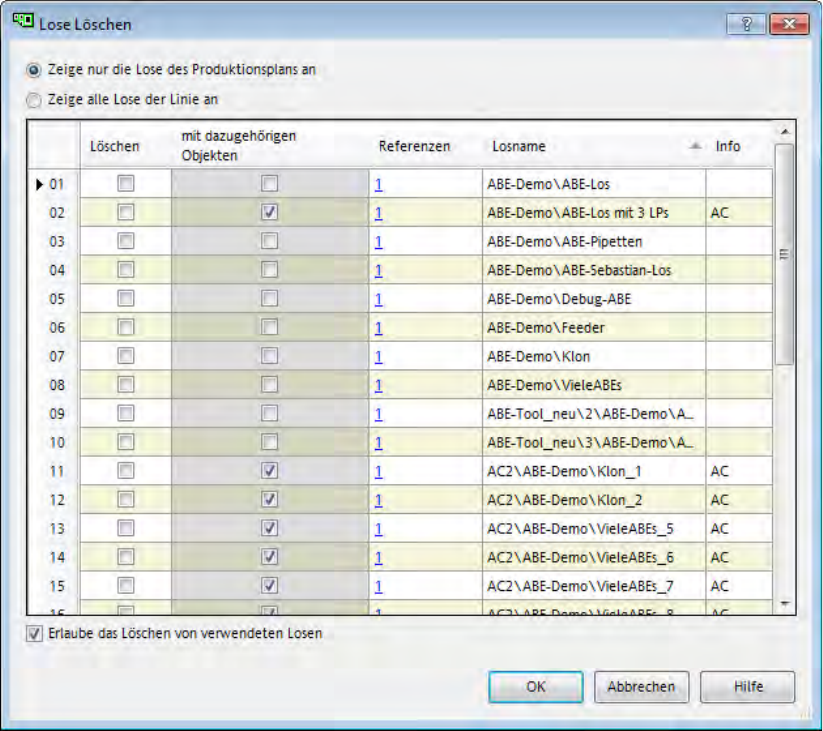The height and width of the screenshot is (731, 823).
Task: Toggle 'mit dazugehörigen Objekten' in row 01
Action: click(x=269, y=184)
